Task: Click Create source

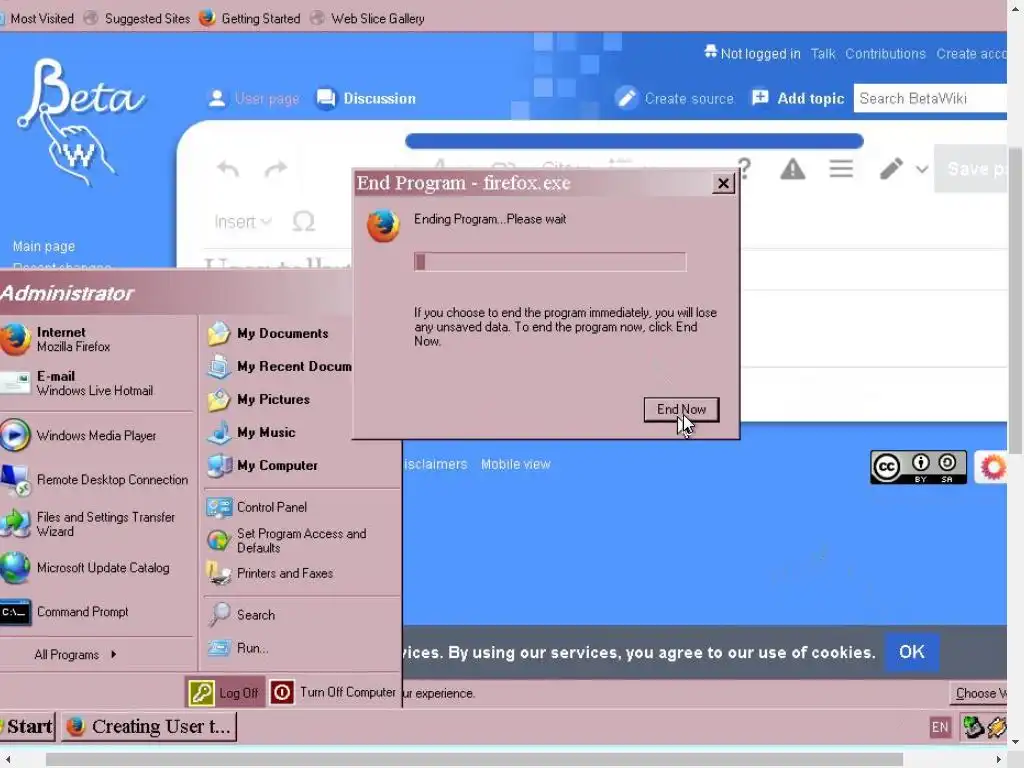Action: click(x=675, y=99)
